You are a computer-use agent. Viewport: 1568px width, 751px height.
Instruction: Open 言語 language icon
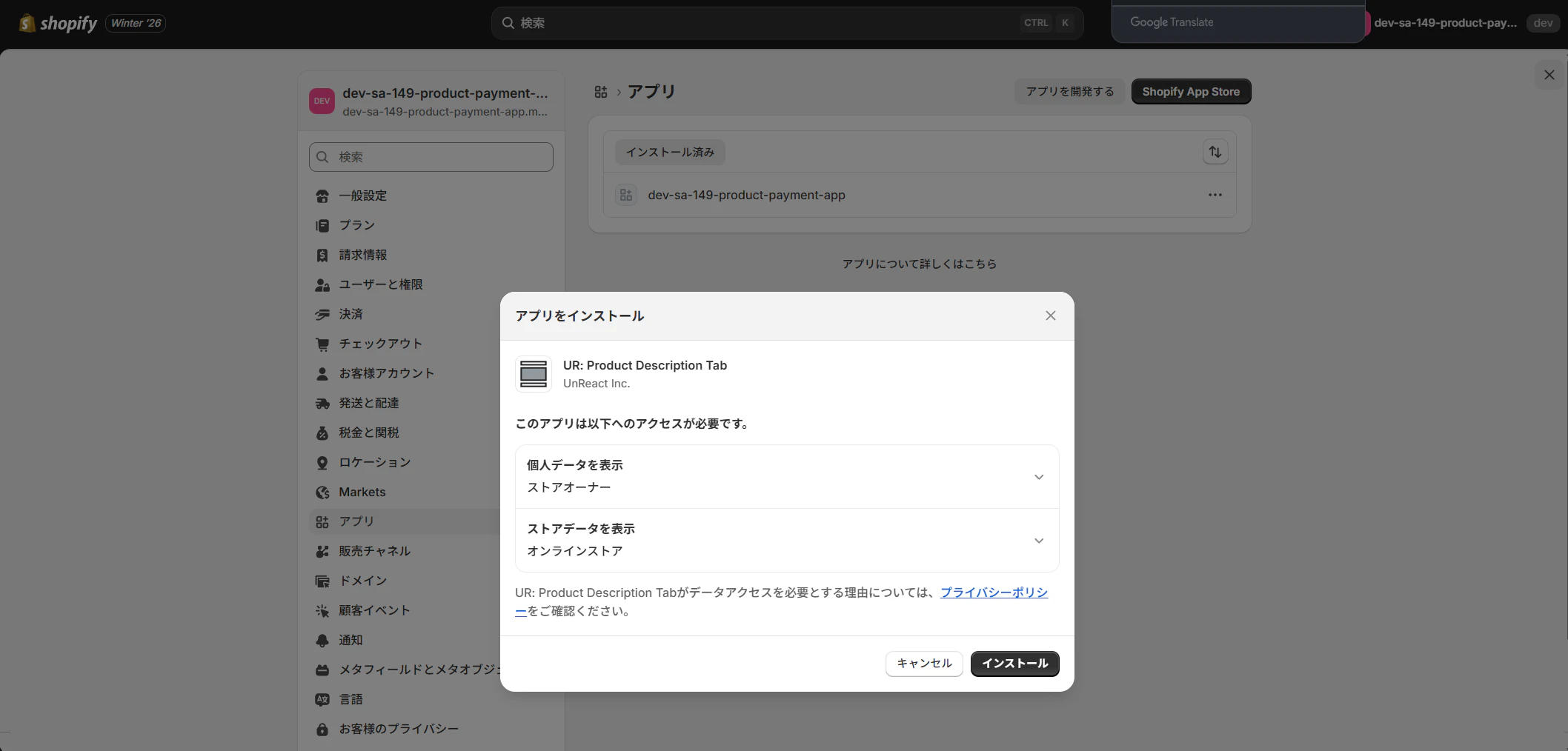click(x=322, y=700)
